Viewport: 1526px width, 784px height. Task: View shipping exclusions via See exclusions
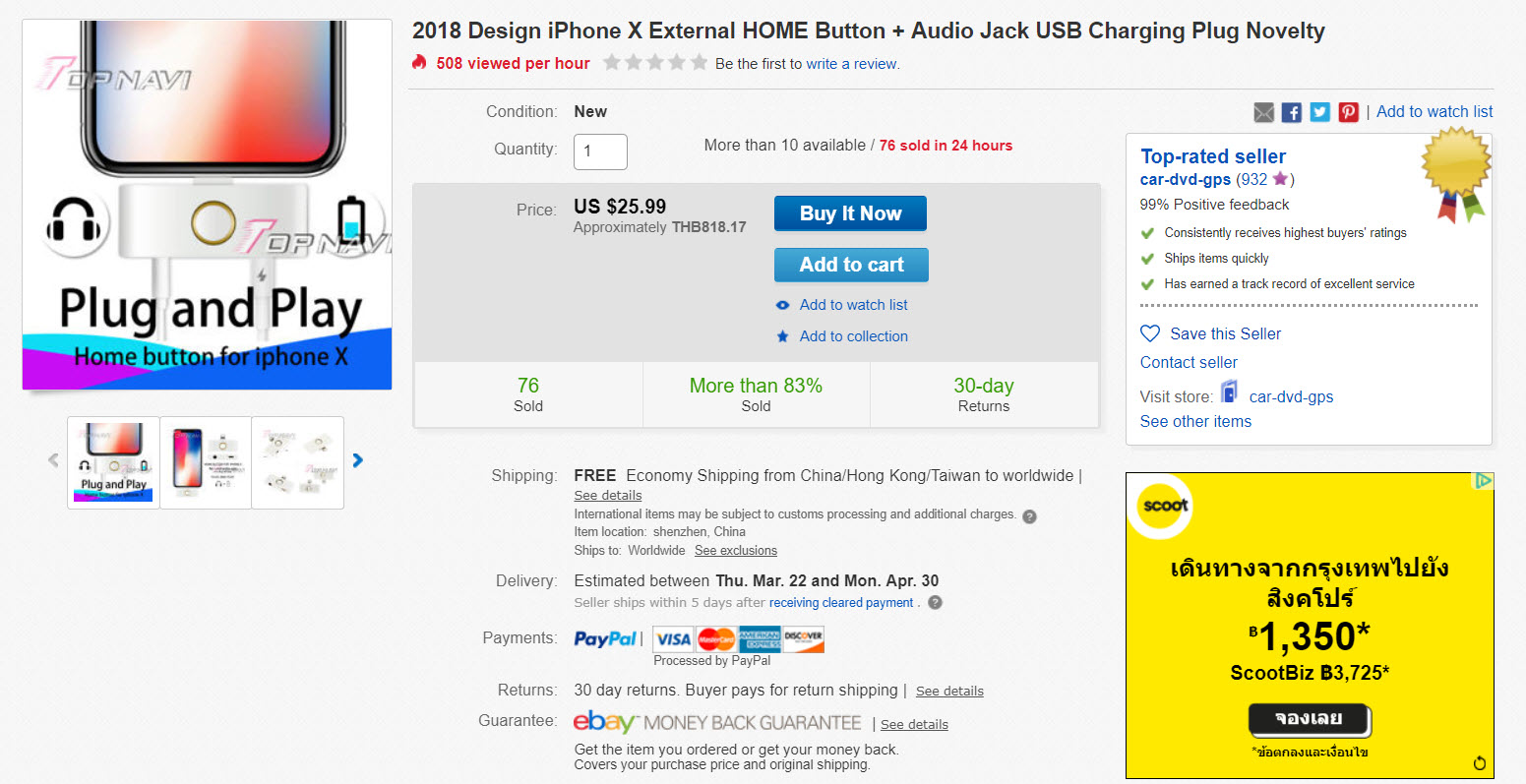[735, 550]
